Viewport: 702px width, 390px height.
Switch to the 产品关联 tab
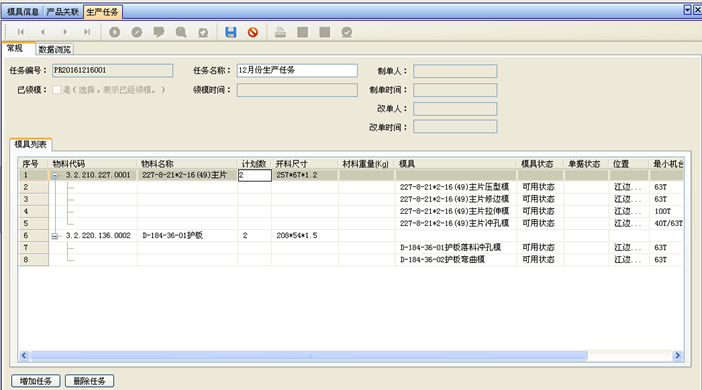point(63,12)
